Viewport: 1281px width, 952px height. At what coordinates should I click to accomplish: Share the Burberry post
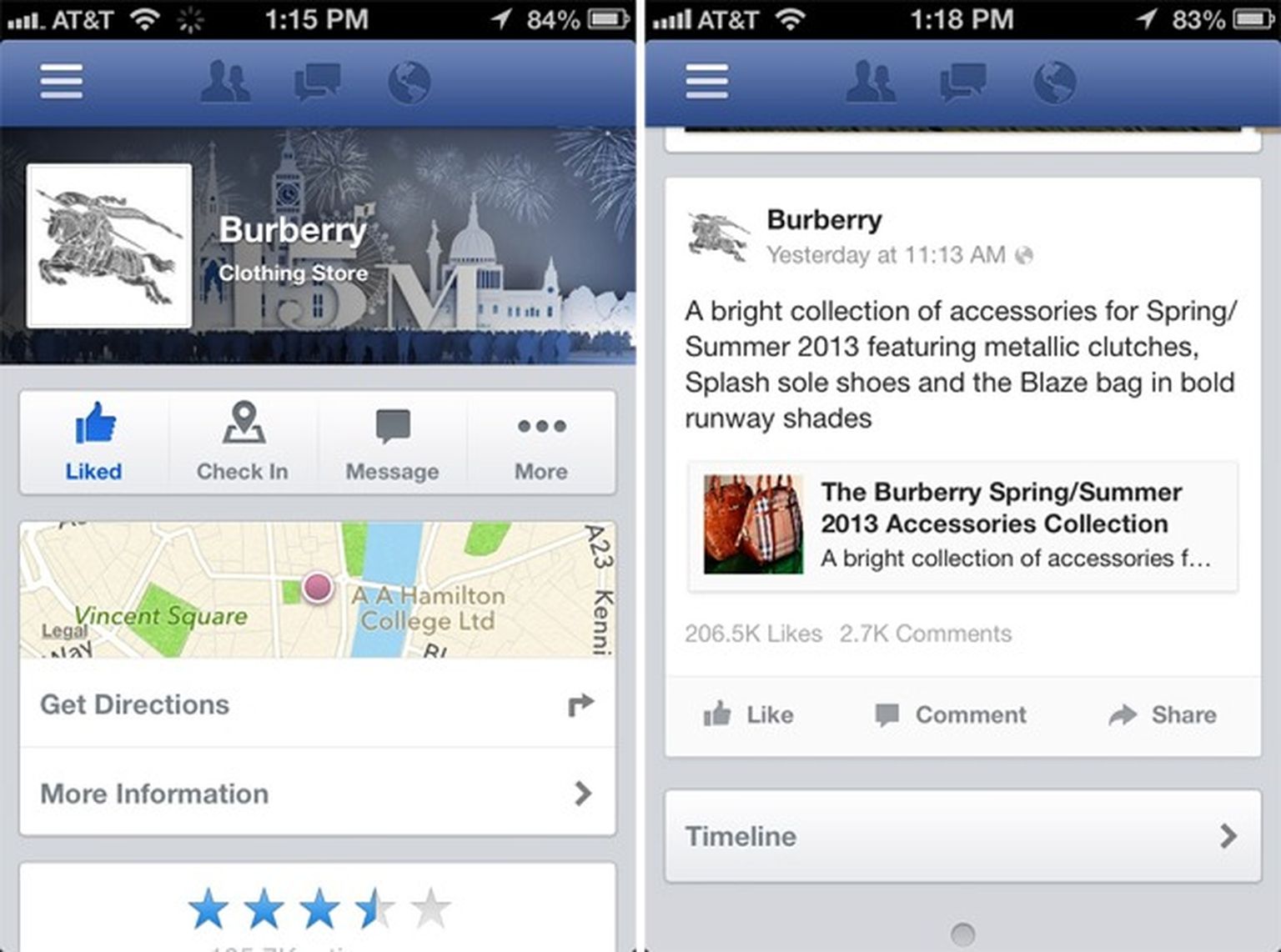pyautogui.click(x=1163, y=714)
